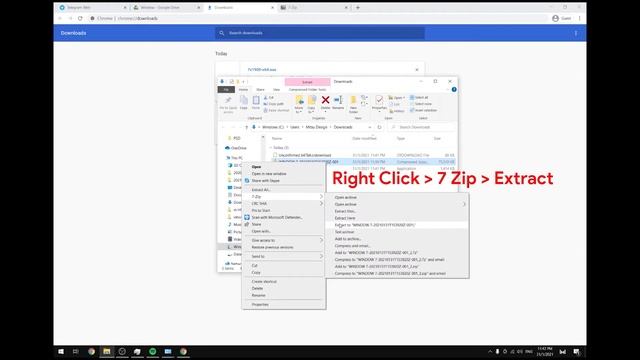
Task: Open the Chrome three-dot menu
Action: [579, 18]
